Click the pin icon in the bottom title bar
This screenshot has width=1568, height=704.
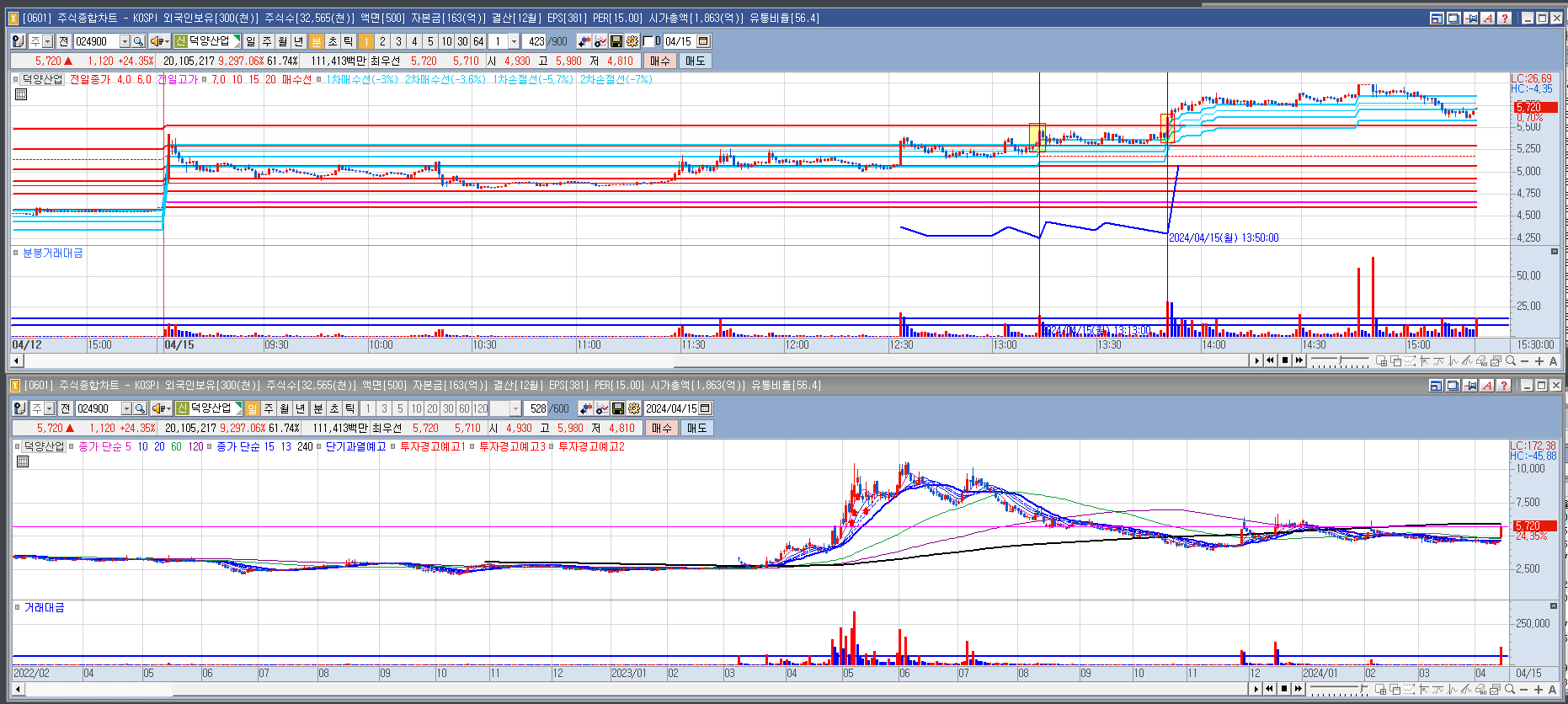[x=1471, y=385]
